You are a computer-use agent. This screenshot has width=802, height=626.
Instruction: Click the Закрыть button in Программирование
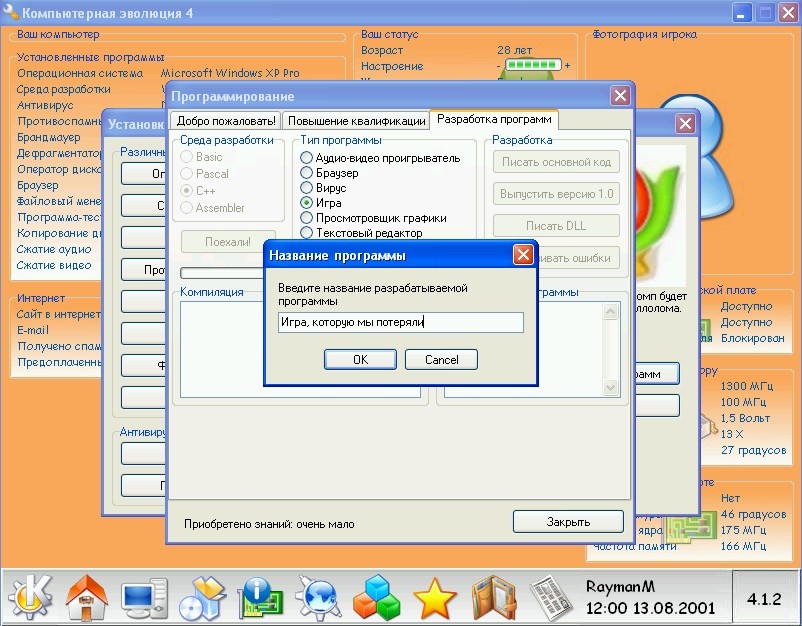568,522
